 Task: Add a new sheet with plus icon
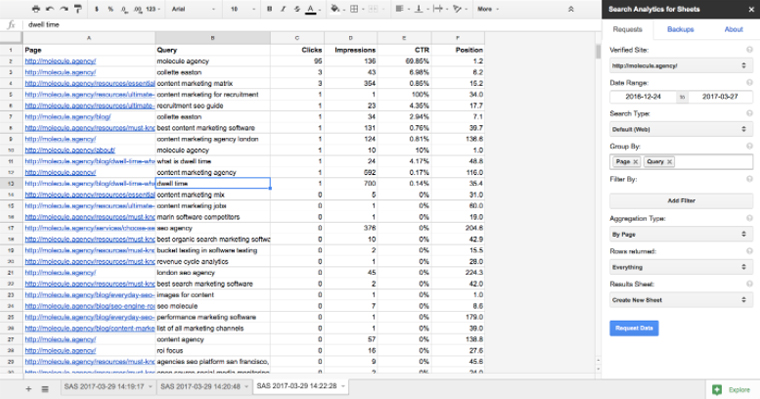pyautogui.click(x=28, y=389)
